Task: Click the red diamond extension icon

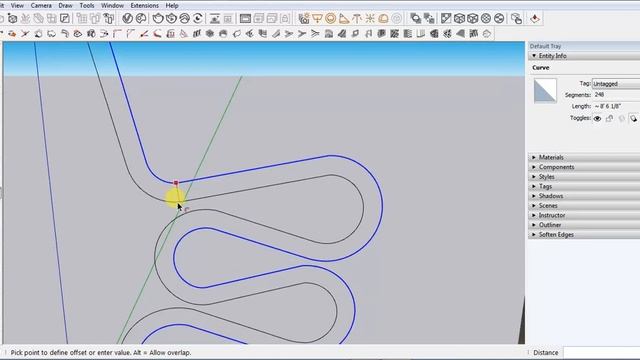Action: coord(535,18)
